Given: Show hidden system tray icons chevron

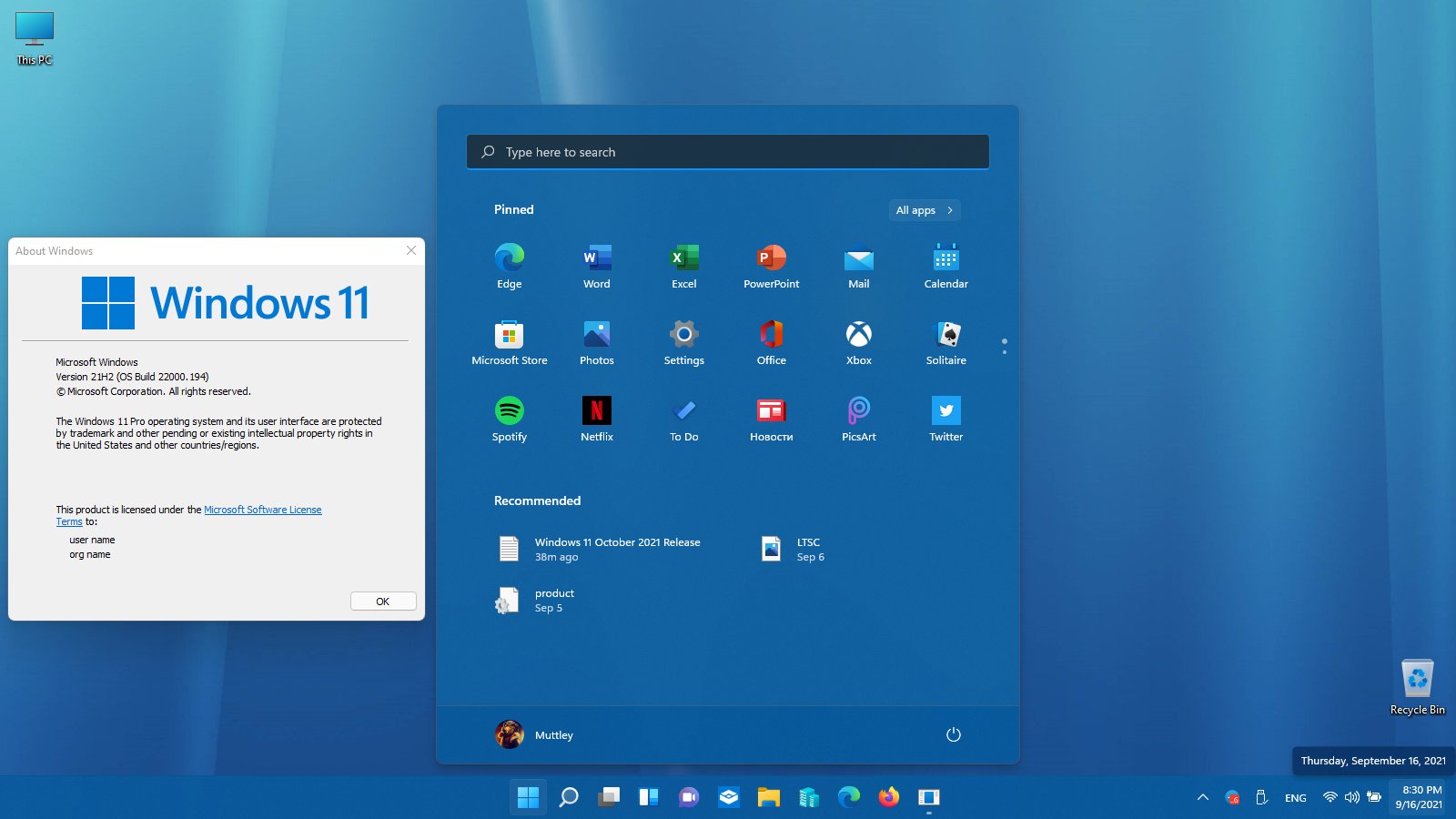Looking at the screenshot, I should tap(1202, 797).
